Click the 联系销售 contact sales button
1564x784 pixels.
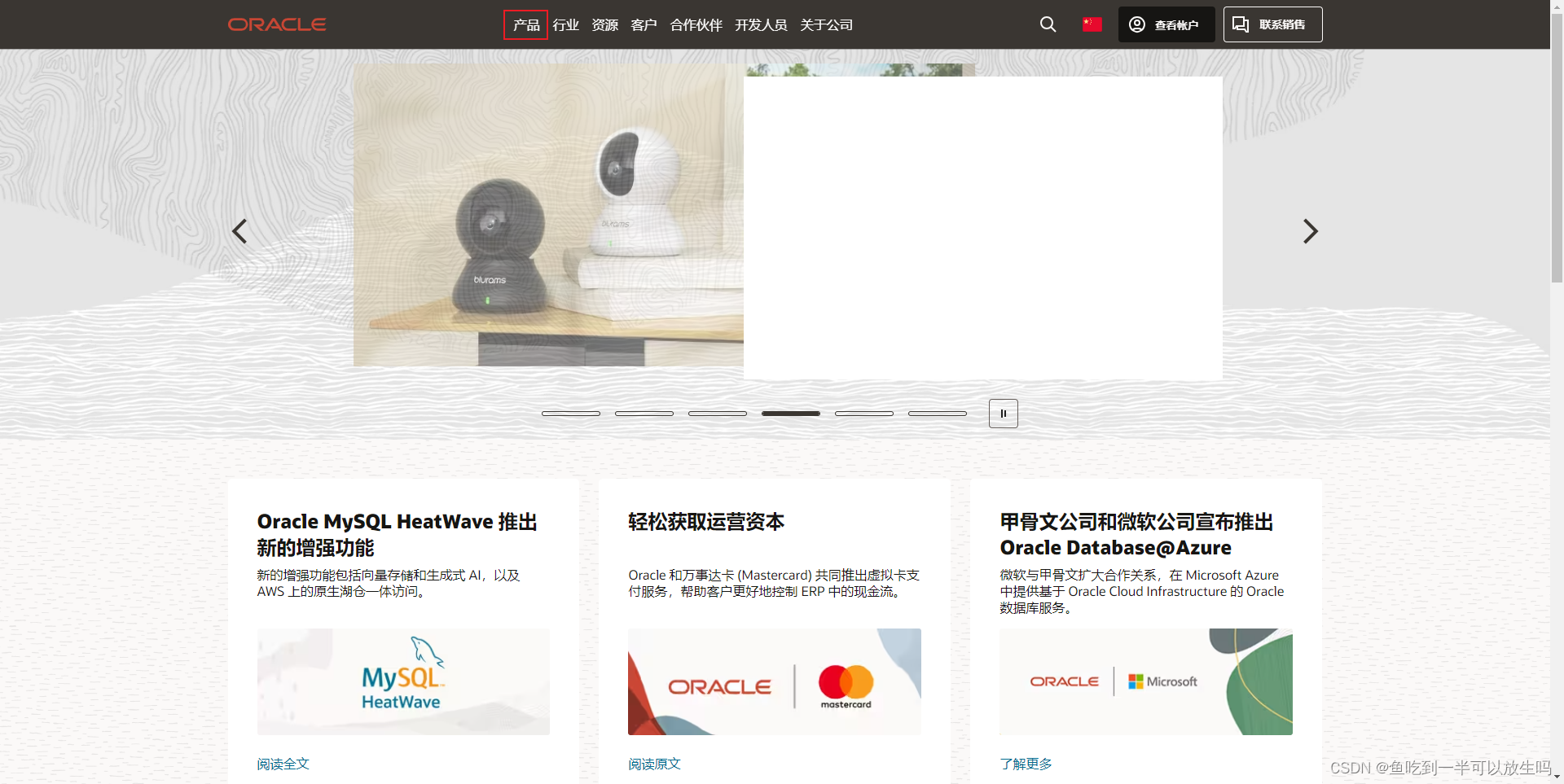[1272, 24]
